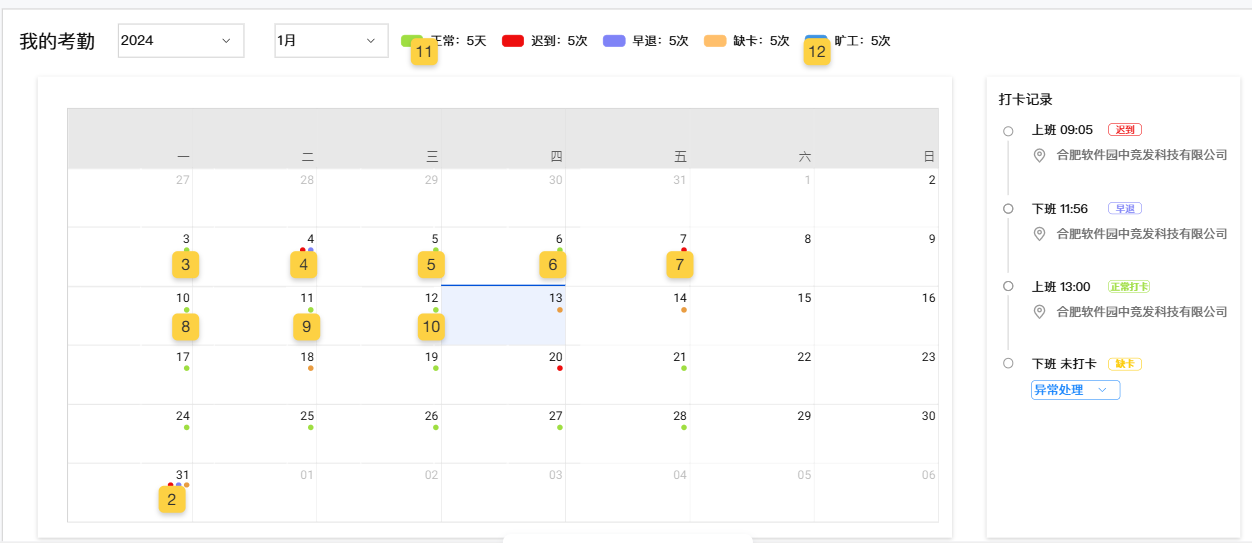Click the red late dot on January 20
This screenshot has height=543, width=1252.
(x=560, y=368)
